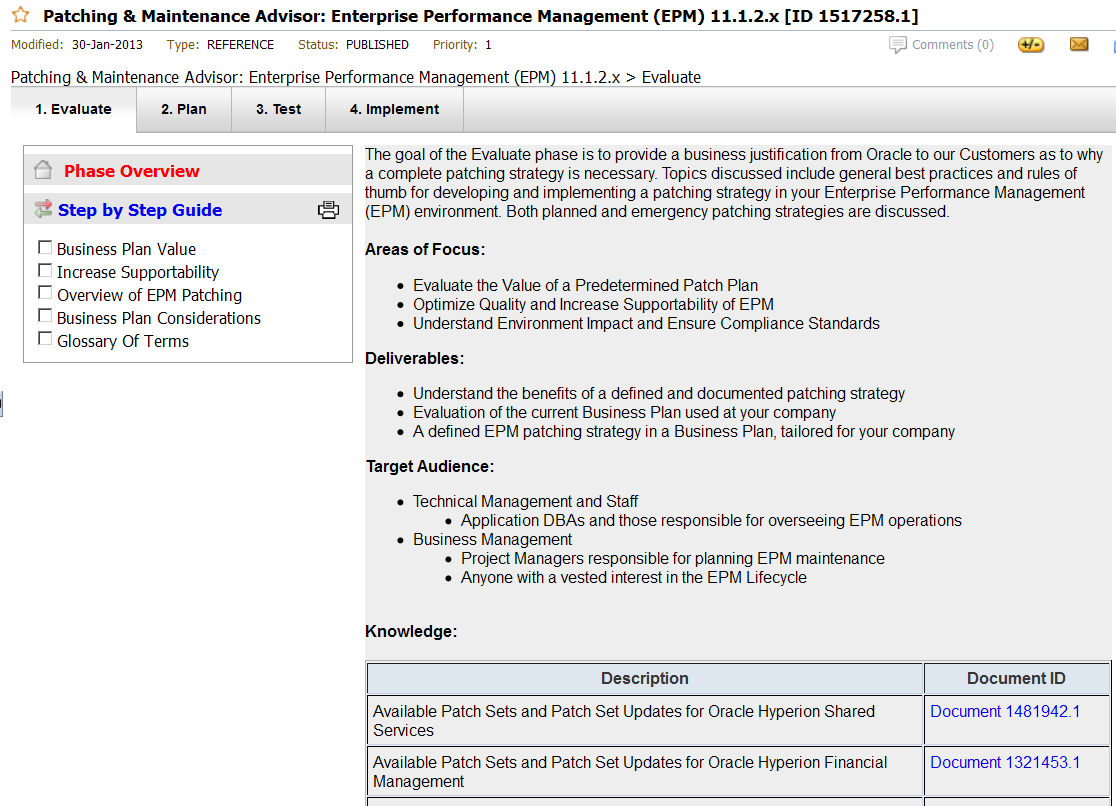
Task: Mark document as favorite with star icon
Action: coord(21,15)
